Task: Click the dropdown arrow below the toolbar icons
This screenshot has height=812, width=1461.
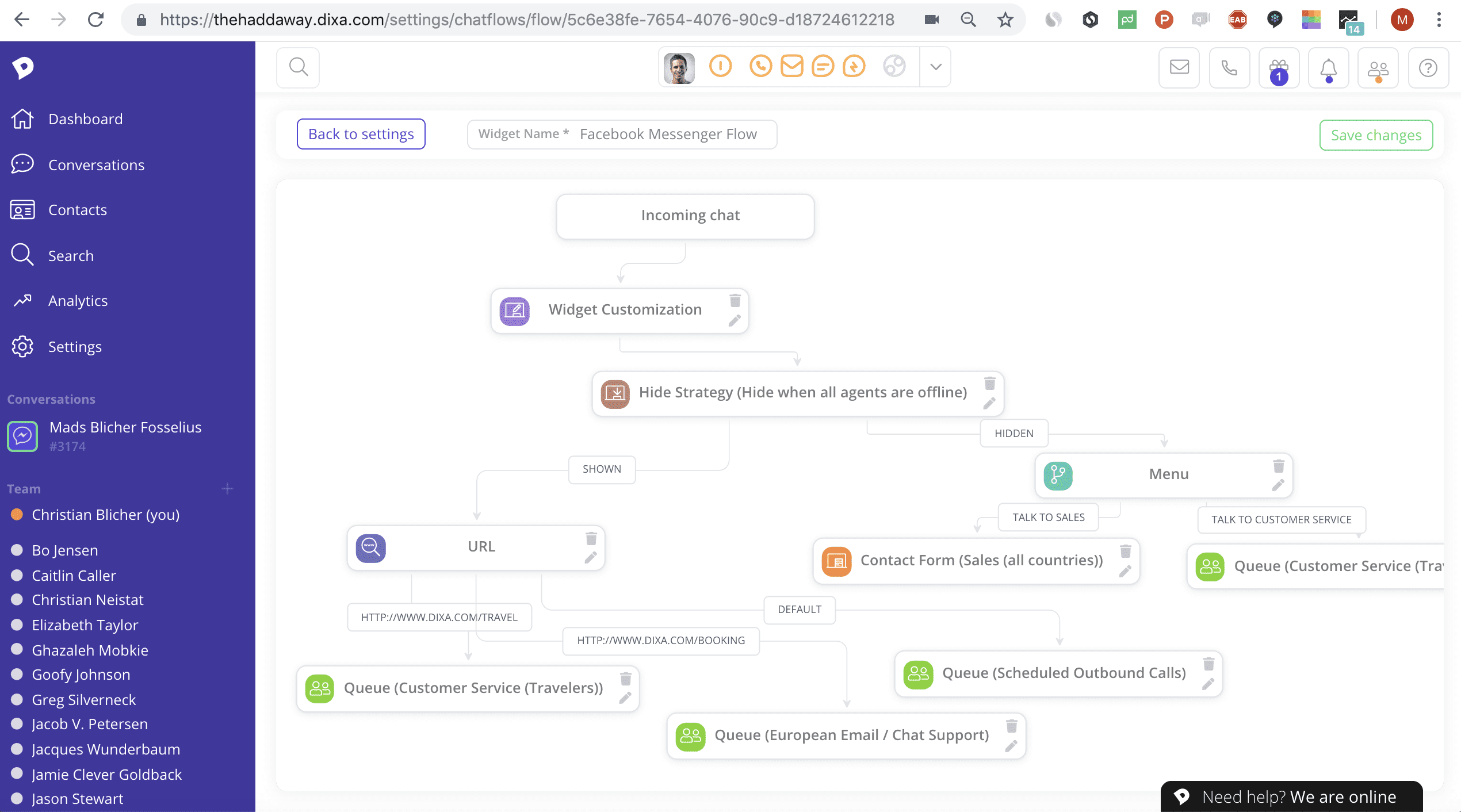Action: (x=934, y=67)
